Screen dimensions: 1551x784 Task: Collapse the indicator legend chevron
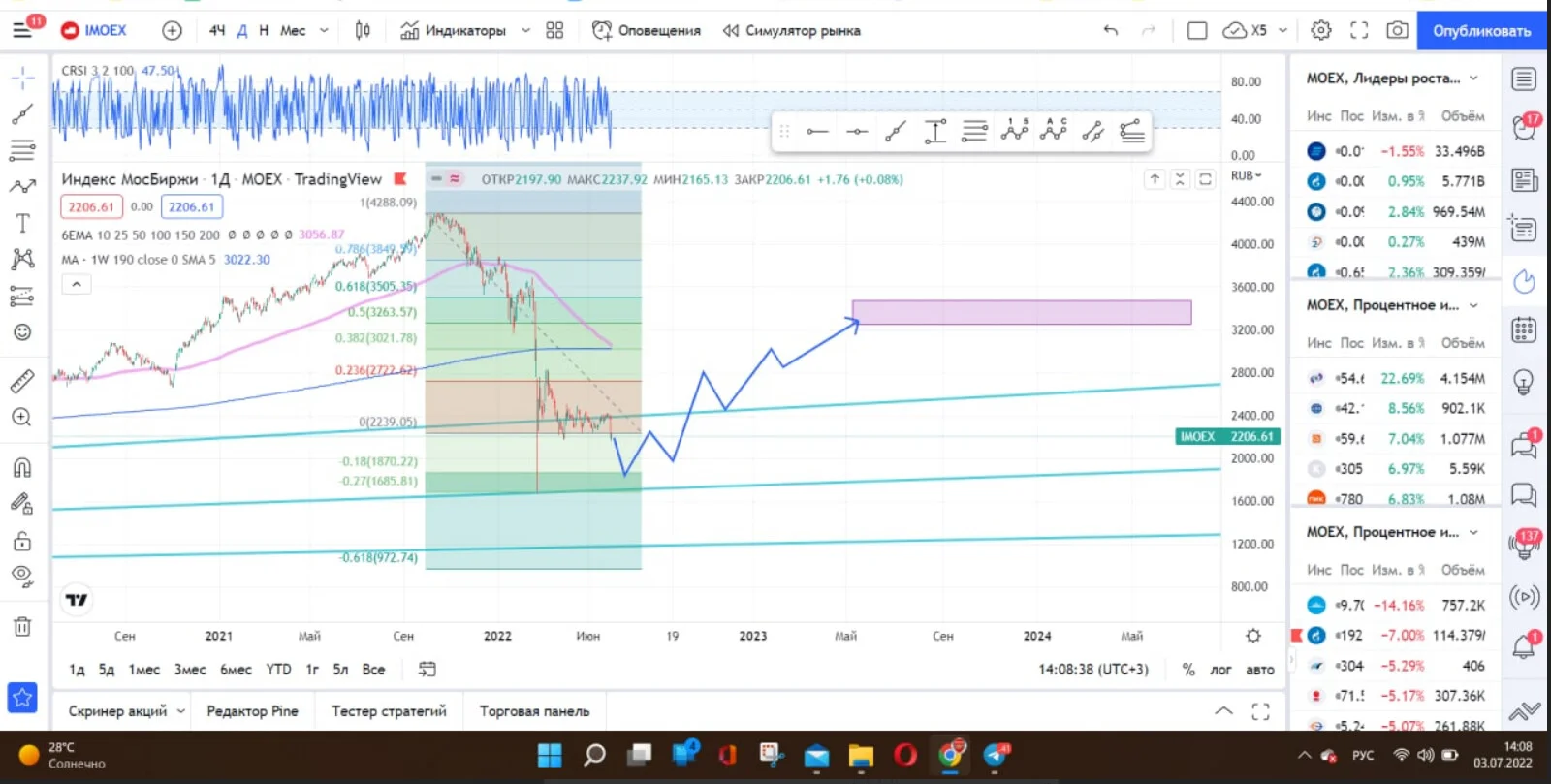(76, 284)
